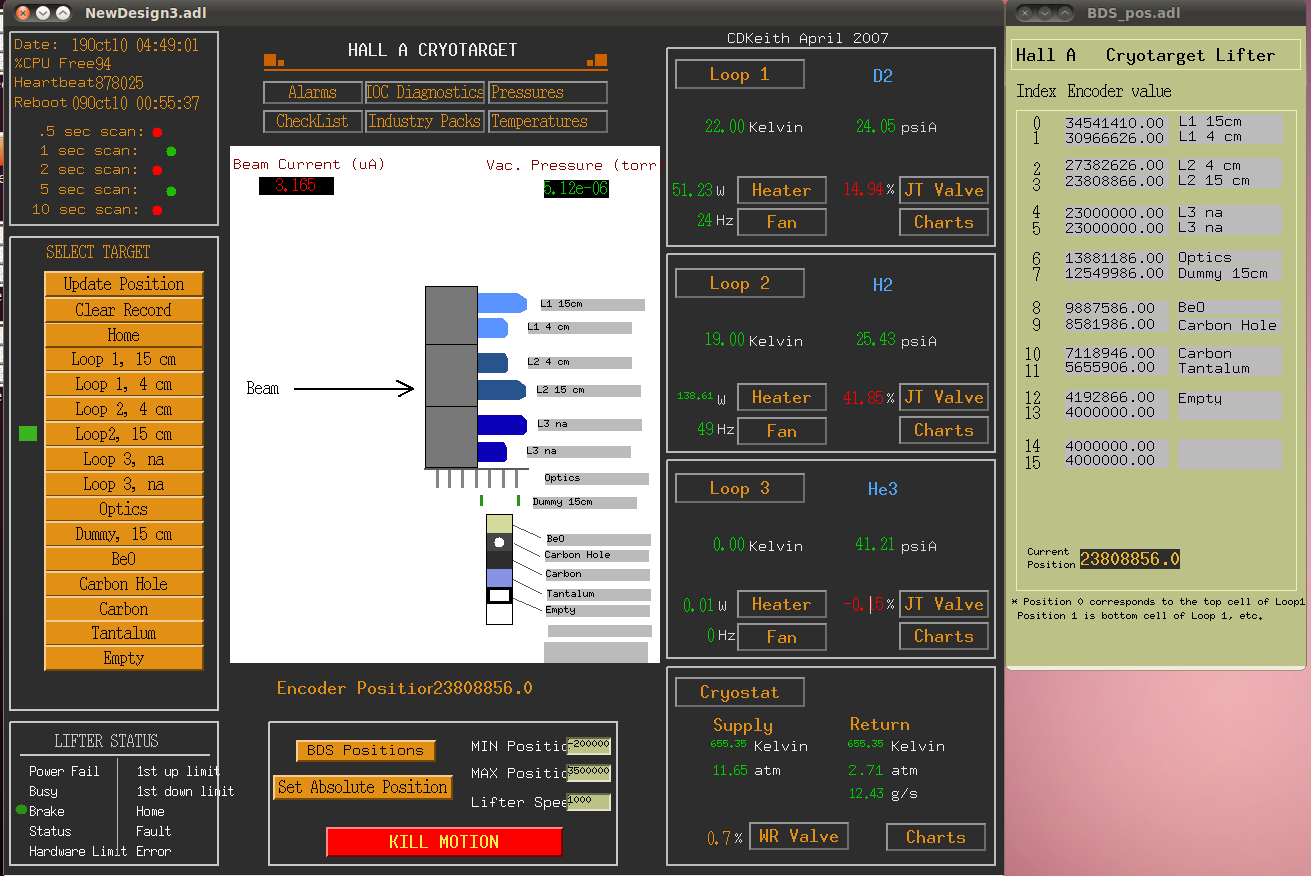Open Loop 3 Fan controls

tap(782, 636)
